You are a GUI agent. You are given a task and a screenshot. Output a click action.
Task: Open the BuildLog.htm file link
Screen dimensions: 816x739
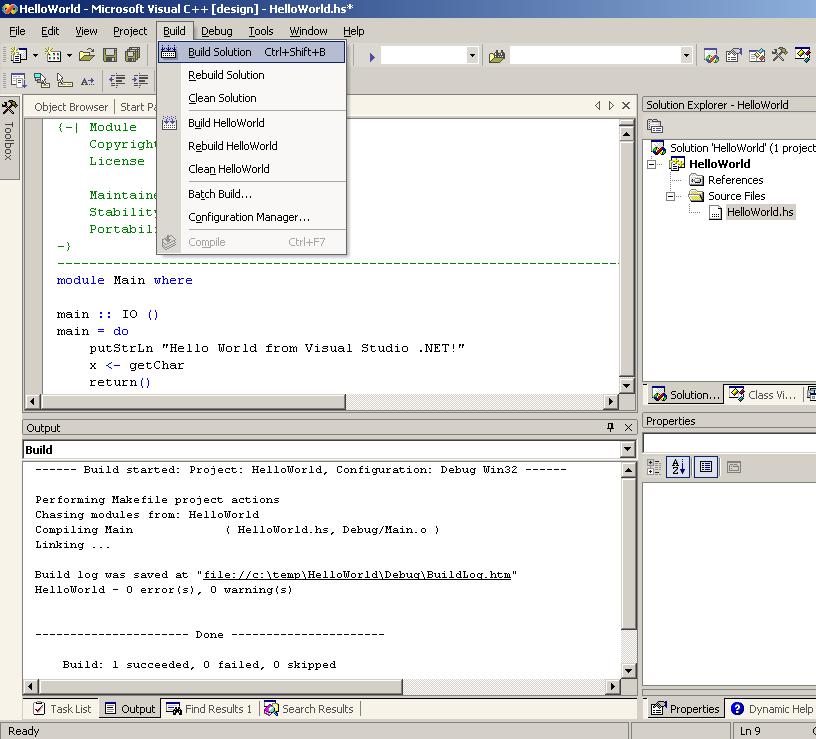[357, 575]
